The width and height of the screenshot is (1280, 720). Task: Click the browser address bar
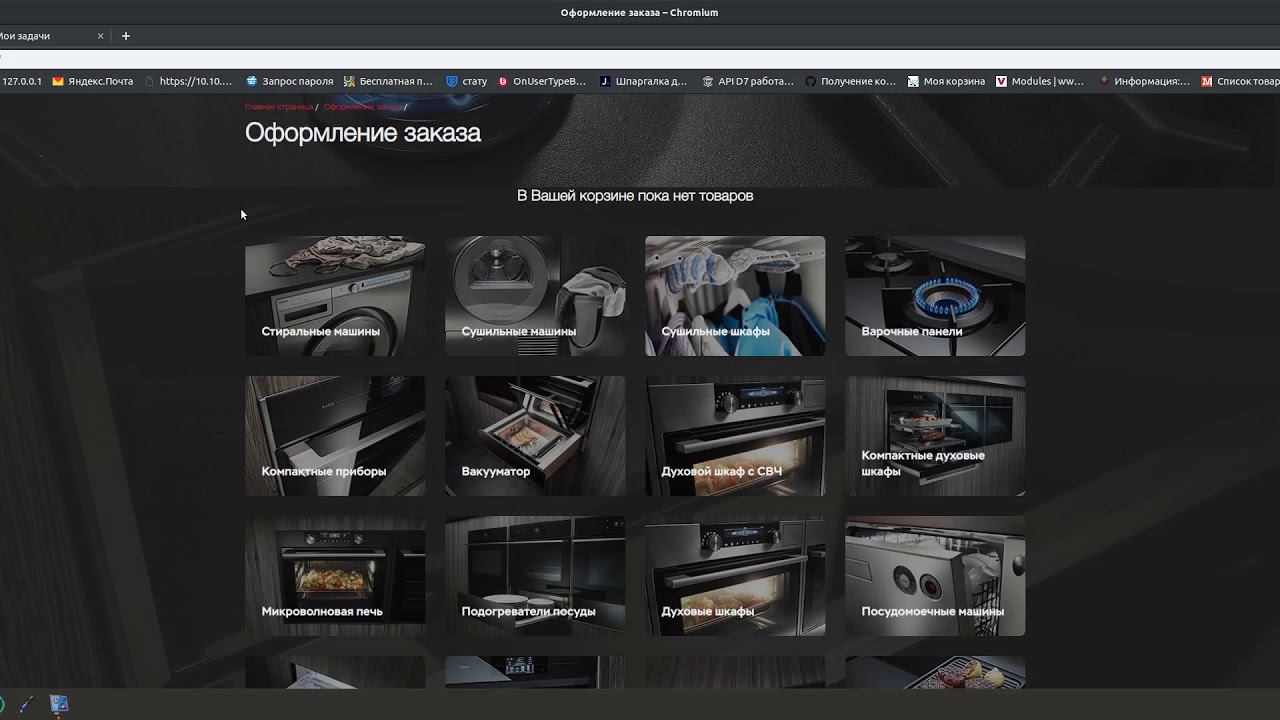[640, 59]
